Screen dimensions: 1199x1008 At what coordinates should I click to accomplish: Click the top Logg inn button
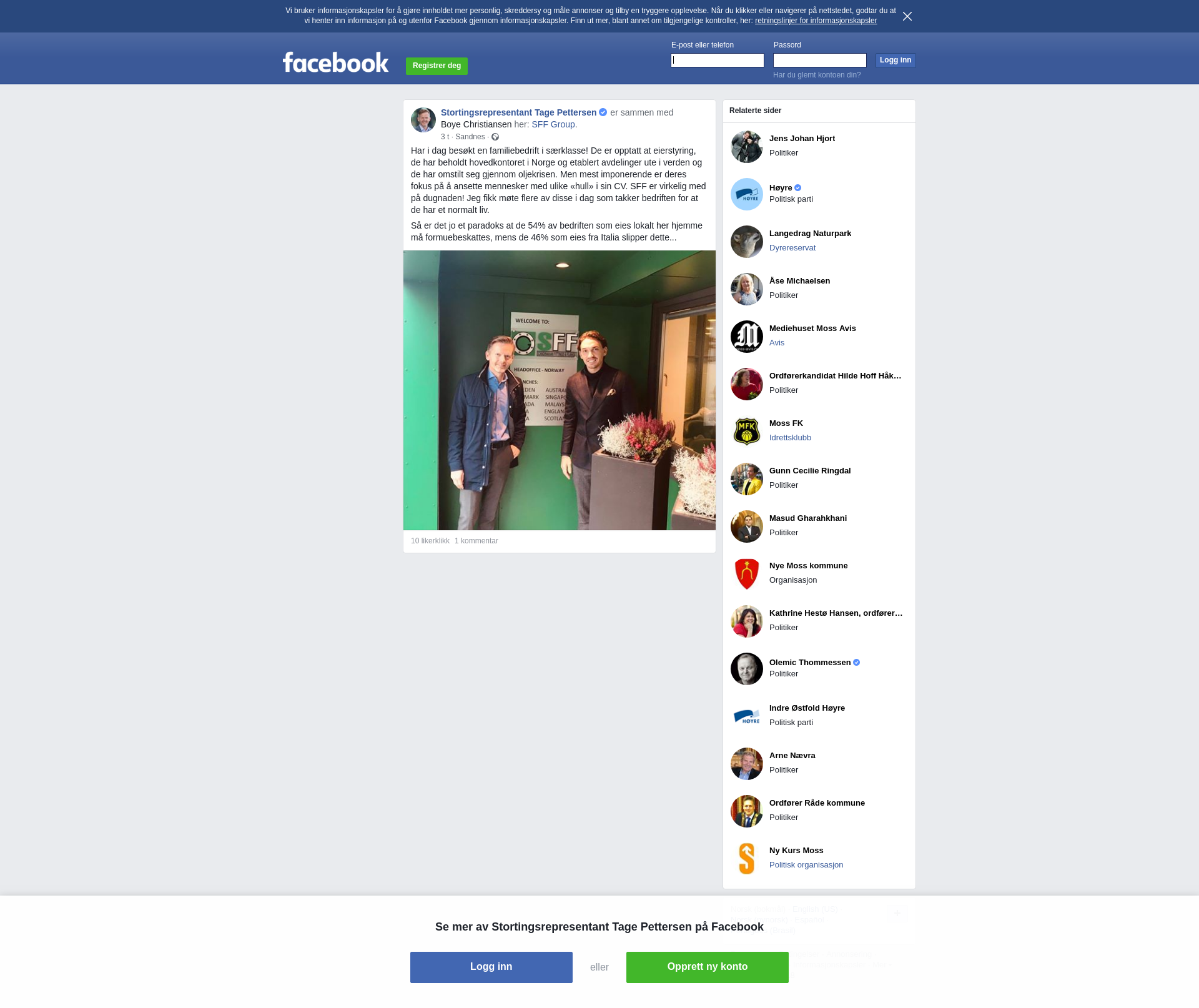point(896,60)
